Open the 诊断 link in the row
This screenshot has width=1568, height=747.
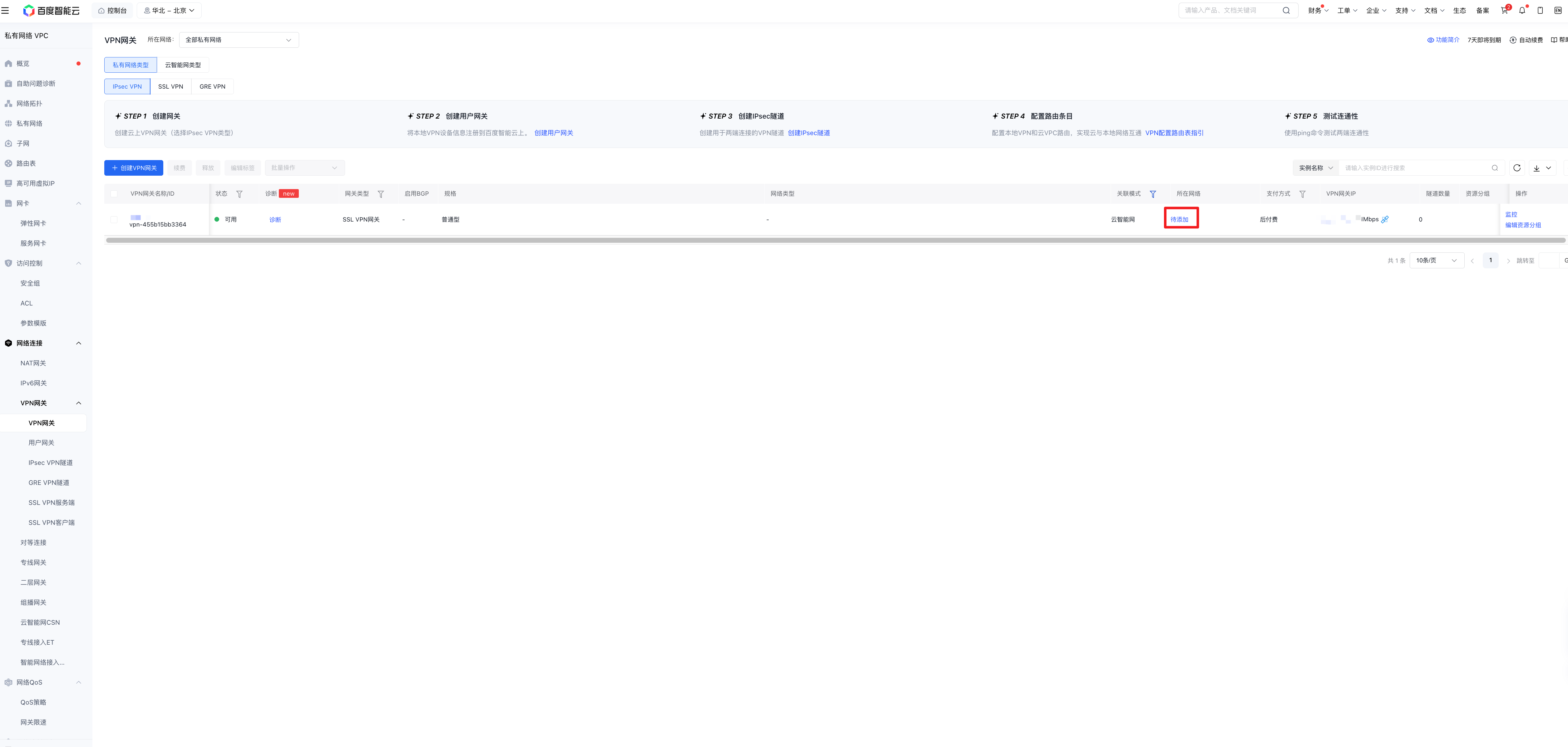(275, 220)
